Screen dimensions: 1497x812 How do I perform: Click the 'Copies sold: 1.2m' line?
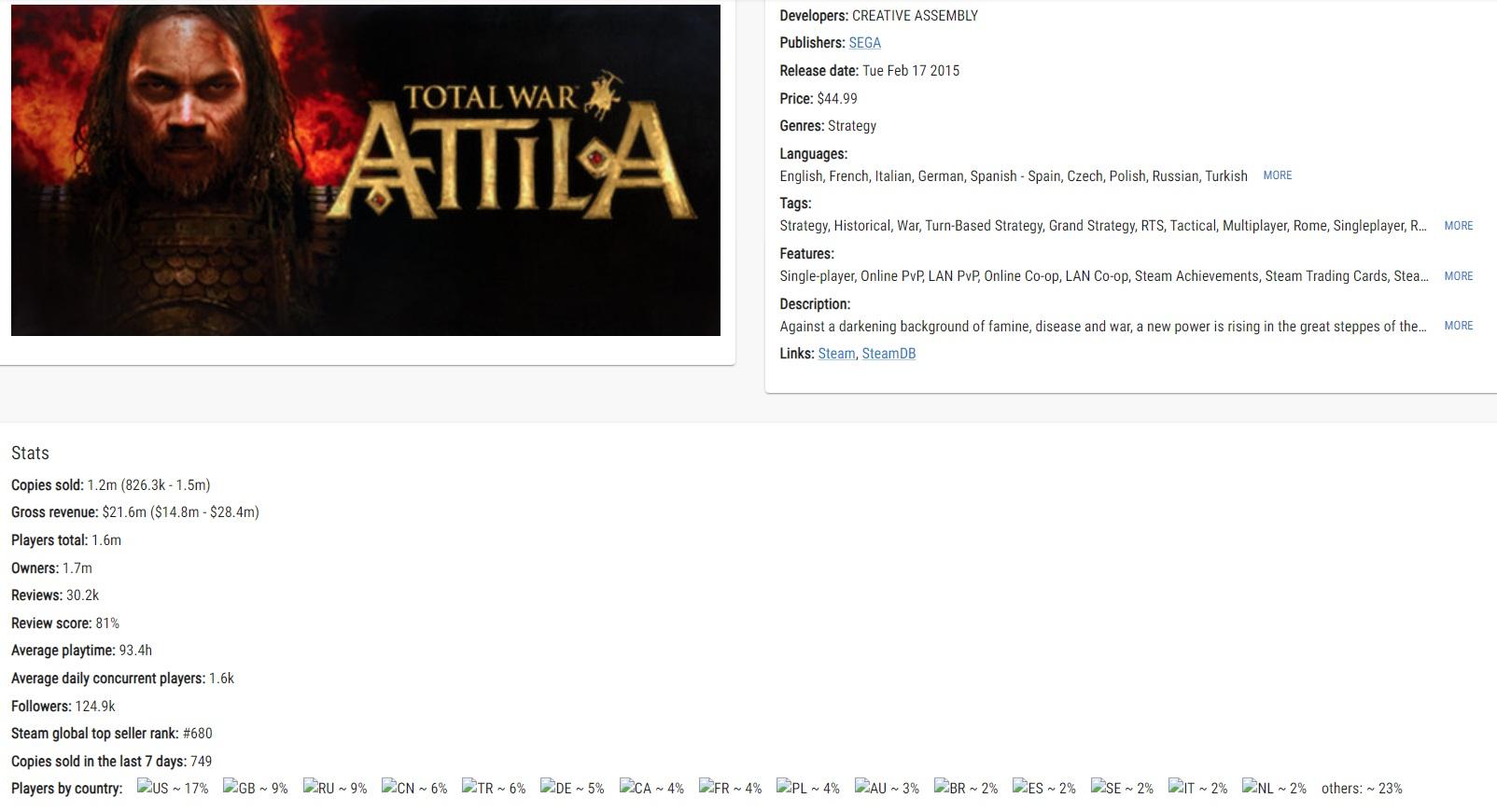tap(111, 485)
